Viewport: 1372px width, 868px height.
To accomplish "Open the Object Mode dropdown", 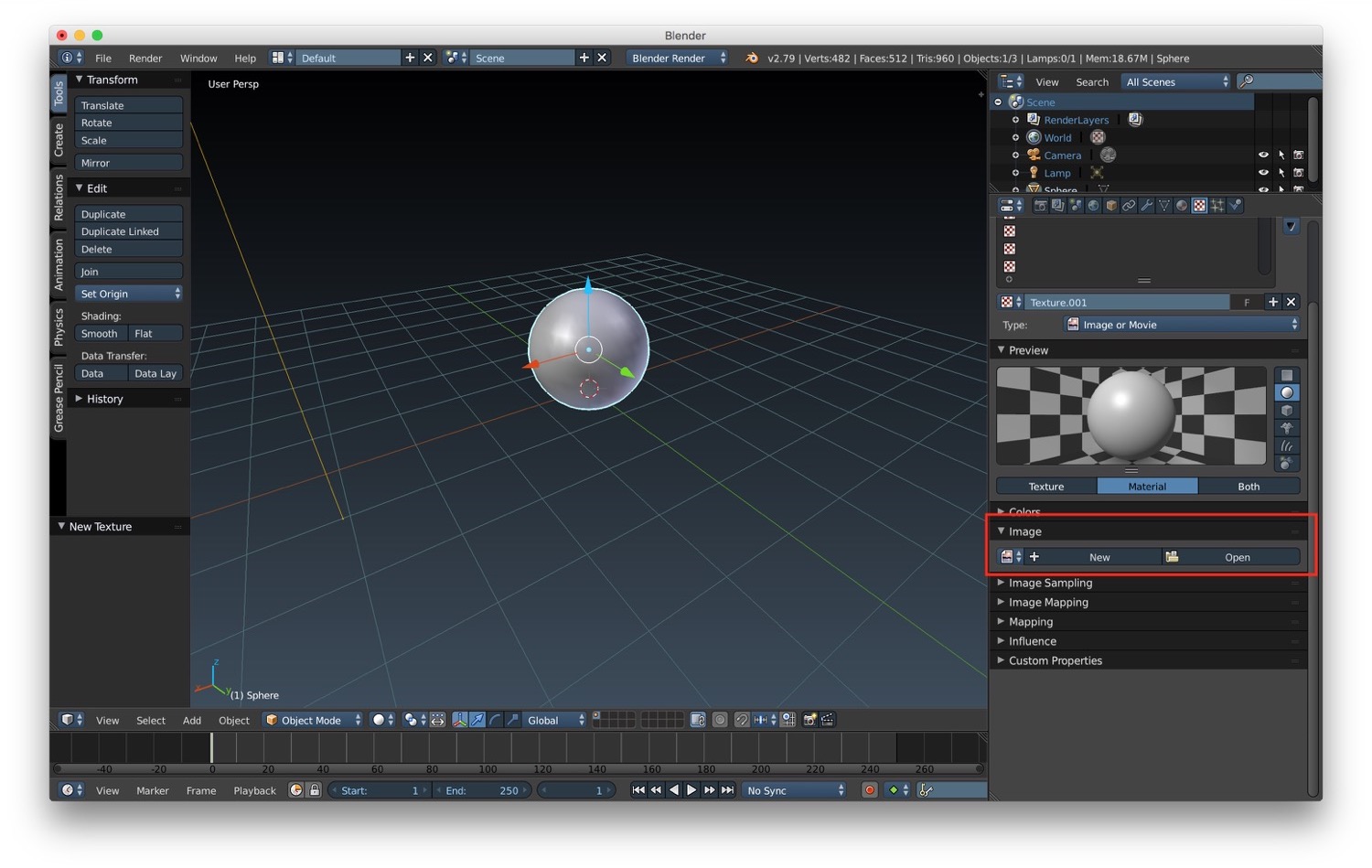I will tap(313, 720).
